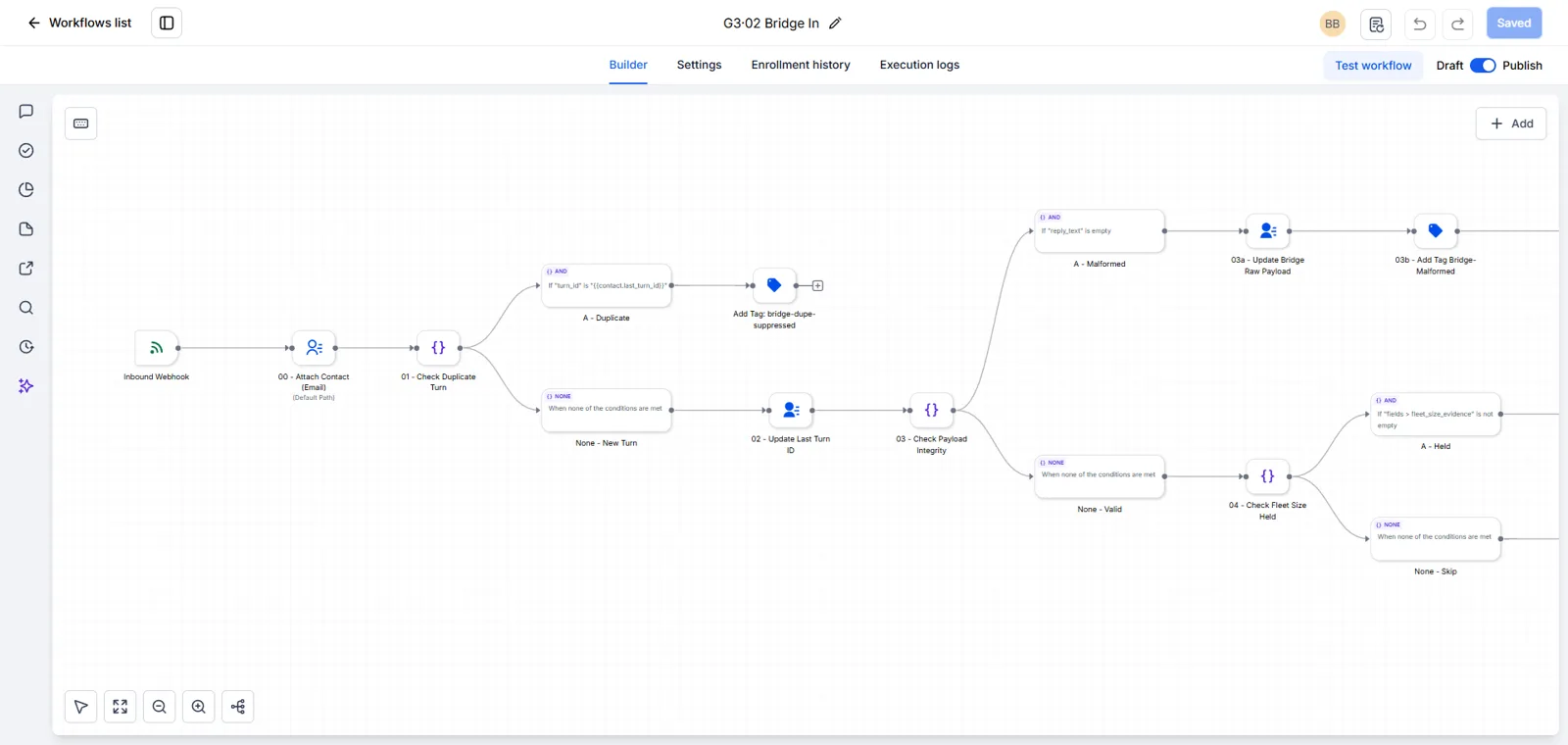Select the 00 - Attach Contact node
The height and width of the screenshot is (745, 1568).
(x=314, y=348)
